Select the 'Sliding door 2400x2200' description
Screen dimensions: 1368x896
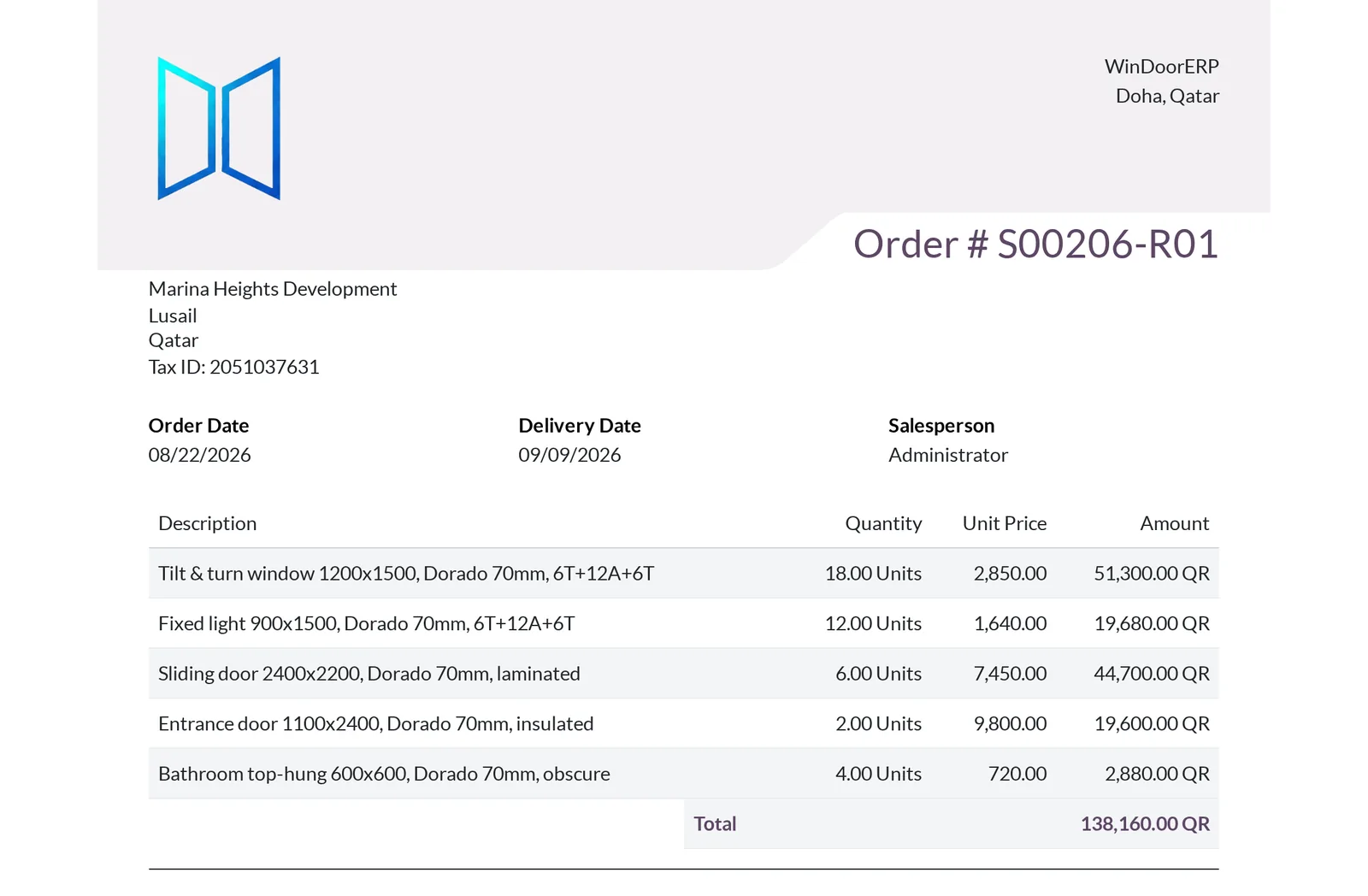tap(369, 674)
